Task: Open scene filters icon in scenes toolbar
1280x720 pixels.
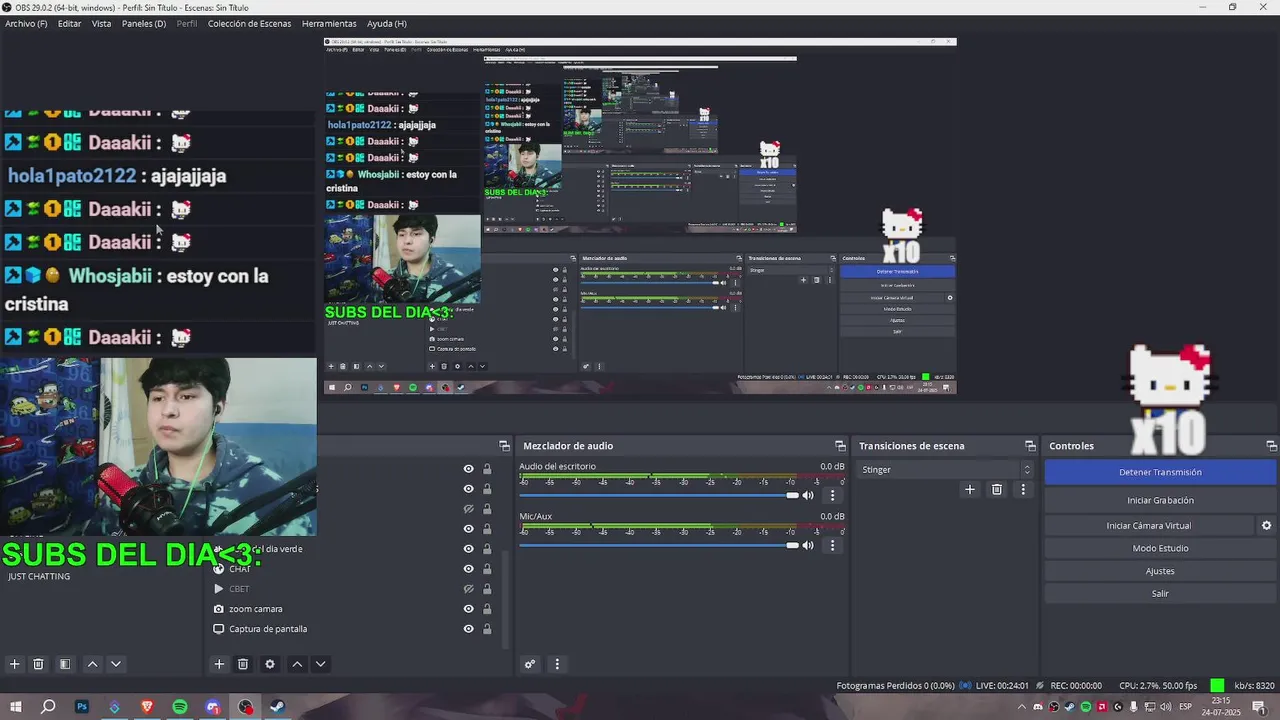Action: [65, 664]
